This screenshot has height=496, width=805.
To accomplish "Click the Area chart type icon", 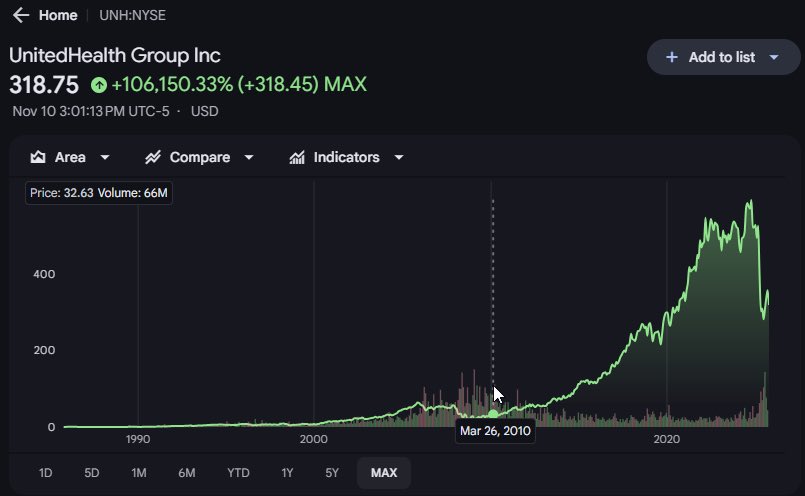I will coord(38,157).
